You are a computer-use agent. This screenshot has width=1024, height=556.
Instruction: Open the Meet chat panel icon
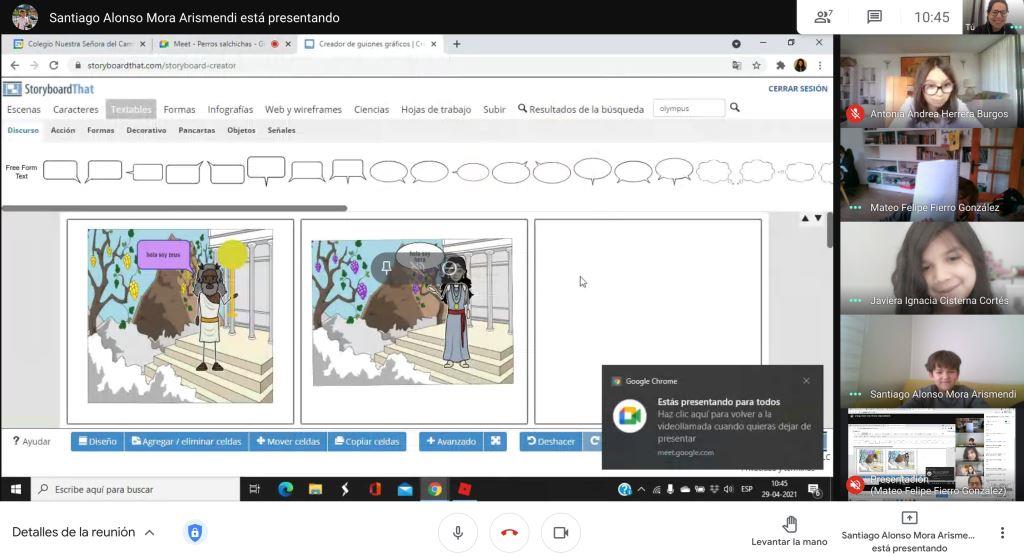tap(874, 17)
